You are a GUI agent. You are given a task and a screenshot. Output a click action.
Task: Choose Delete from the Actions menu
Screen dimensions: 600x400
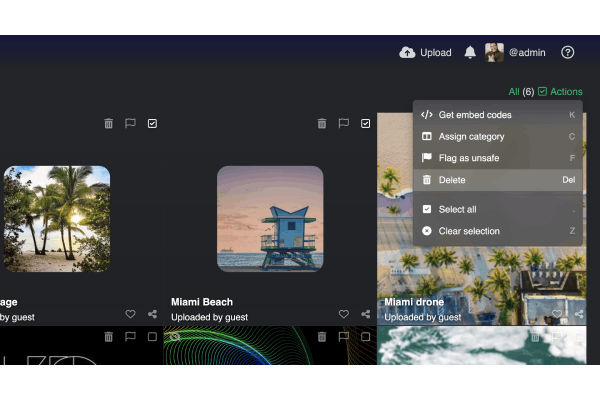(x=452, y=180)
